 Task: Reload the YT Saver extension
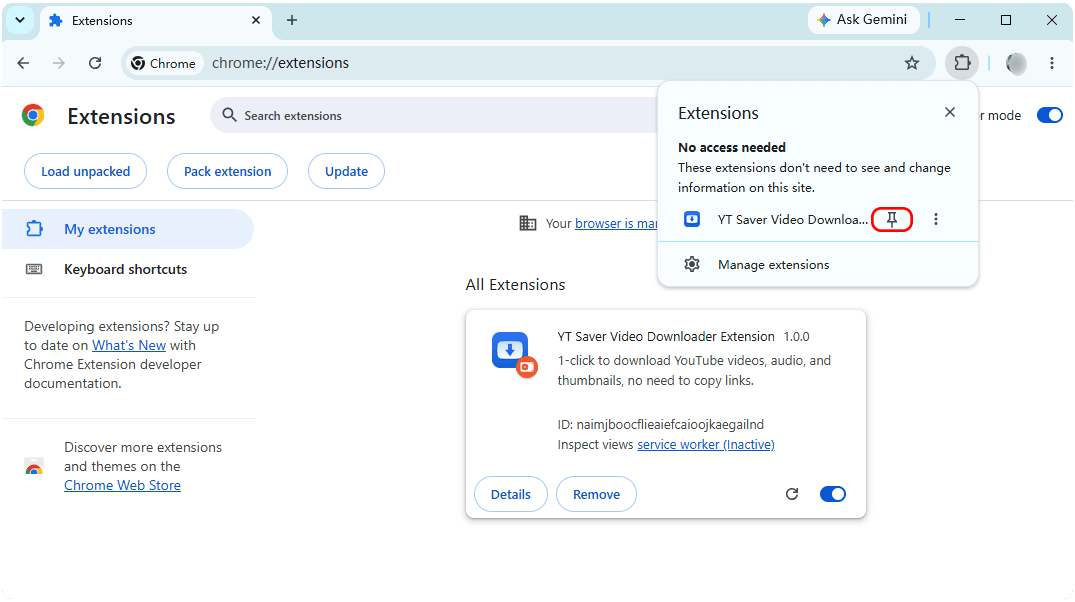pos(792,494)
